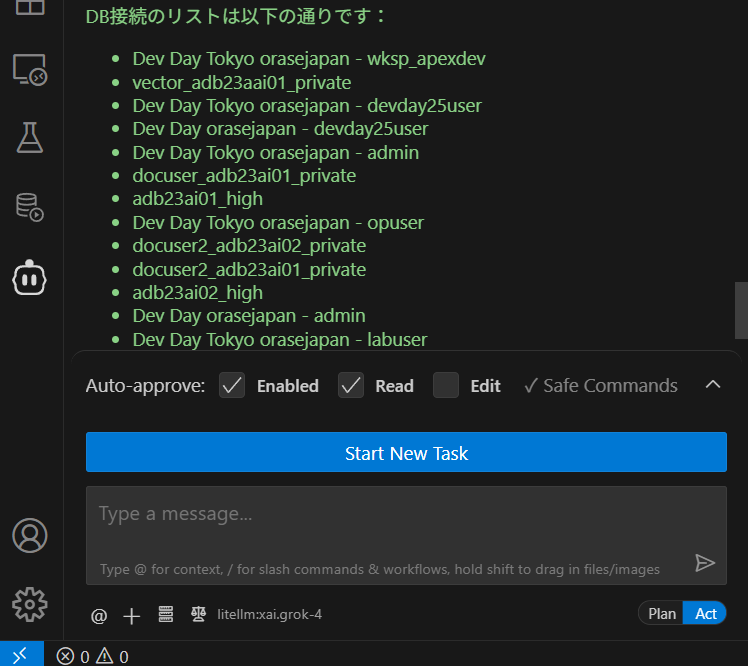Click 'Dev Day Tokyo orasejapan - devday25user'
The height and width of the screenshot is (666, 748).
307,106
